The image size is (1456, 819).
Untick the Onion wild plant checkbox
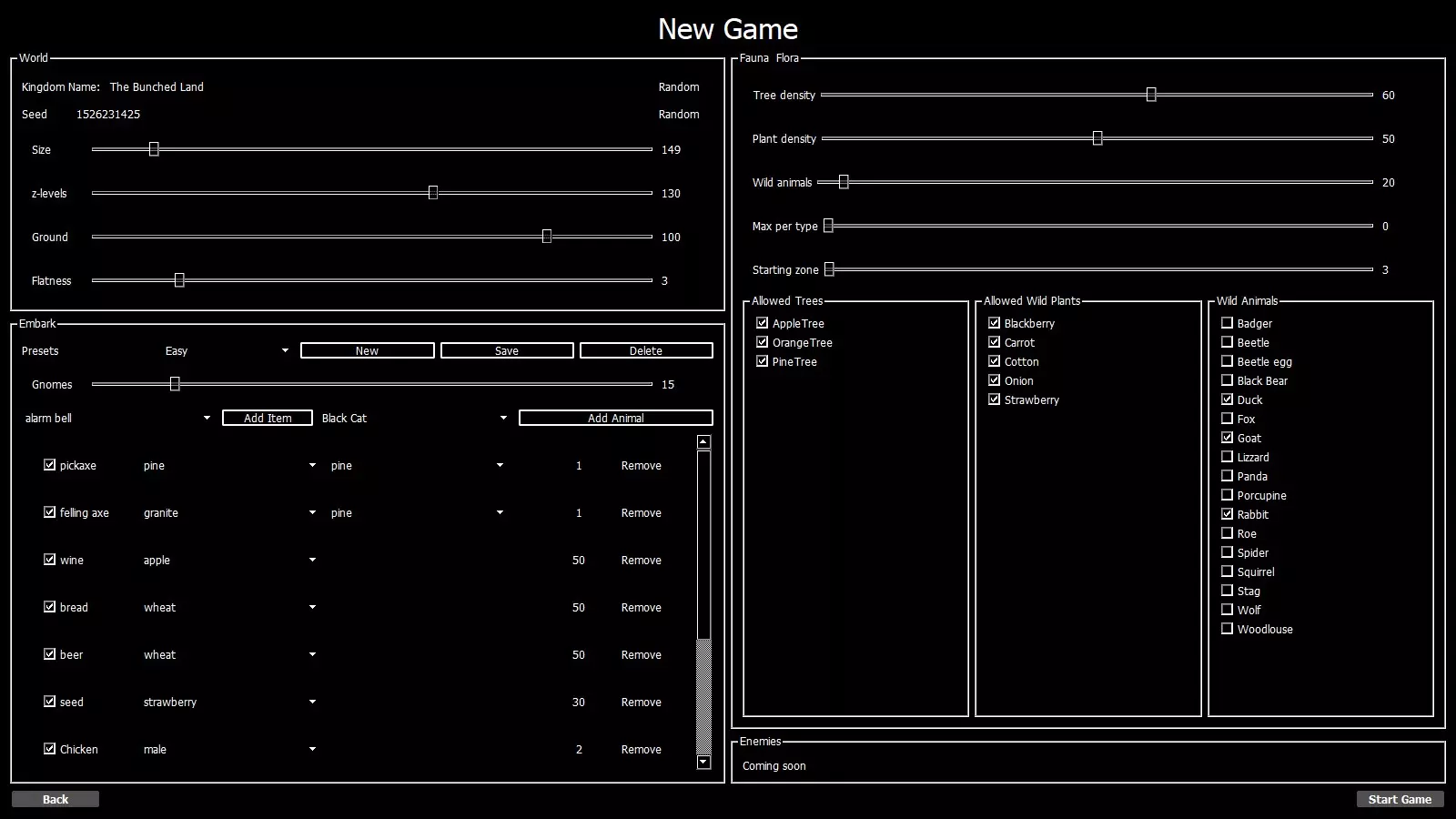994,380
